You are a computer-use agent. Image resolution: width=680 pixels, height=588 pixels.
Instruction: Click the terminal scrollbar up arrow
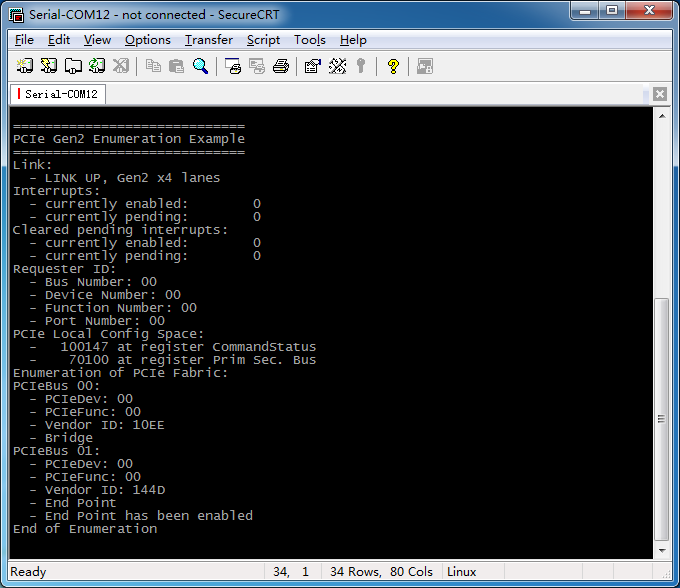662,116
